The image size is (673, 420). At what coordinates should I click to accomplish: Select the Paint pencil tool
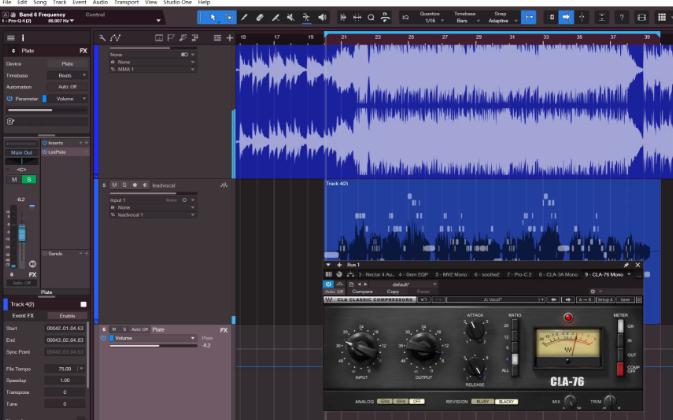click(x=244, y=18)
